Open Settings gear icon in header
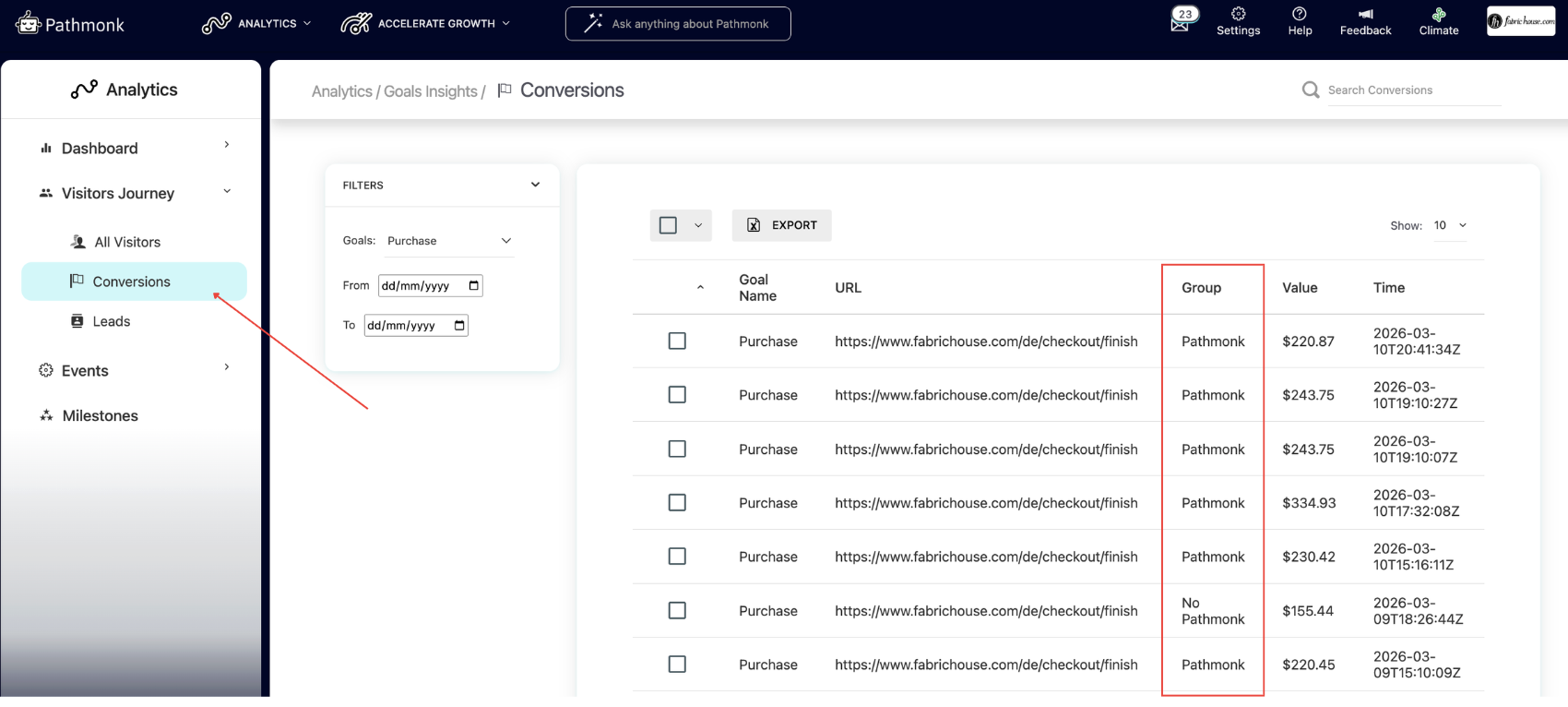Image resolution: width=1568 pixels, height=707 pixels. (1238, 14)
